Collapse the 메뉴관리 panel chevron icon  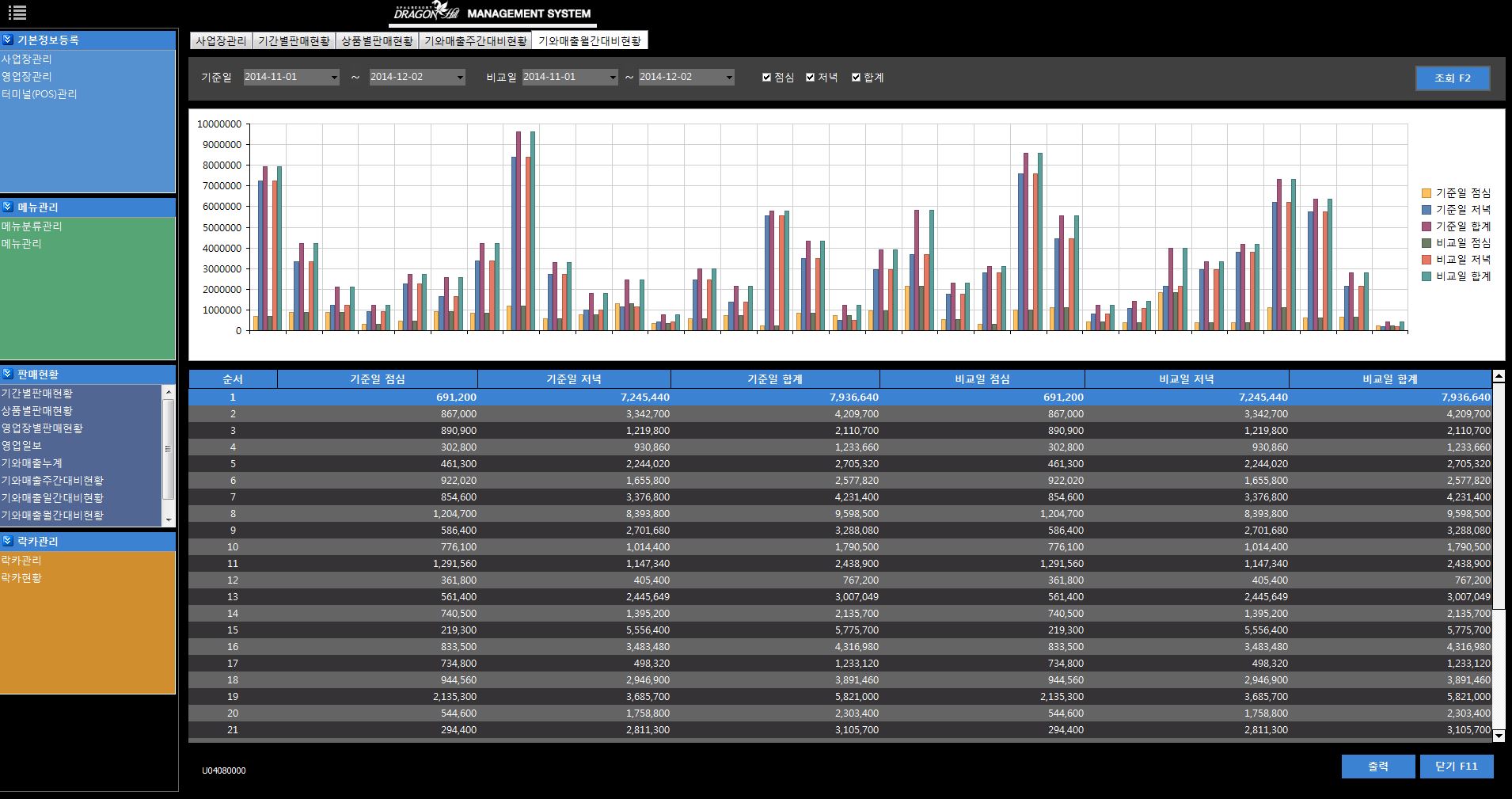tap(8, 207)
